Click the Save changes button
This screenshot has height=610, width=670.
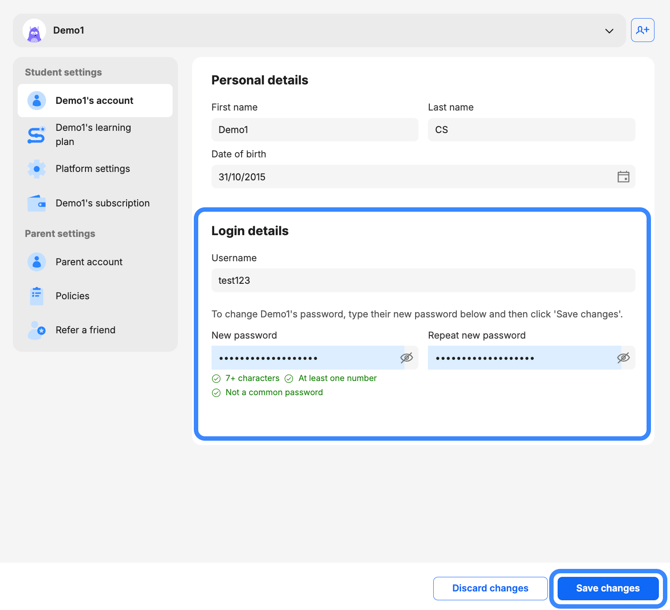(608, 588)
